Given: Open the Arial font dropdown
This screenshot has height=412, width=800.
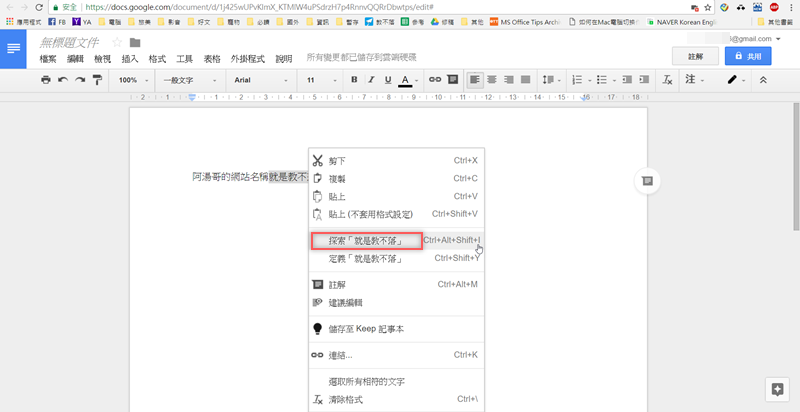Looking at the screenshot, I should (x=262, y=80).
